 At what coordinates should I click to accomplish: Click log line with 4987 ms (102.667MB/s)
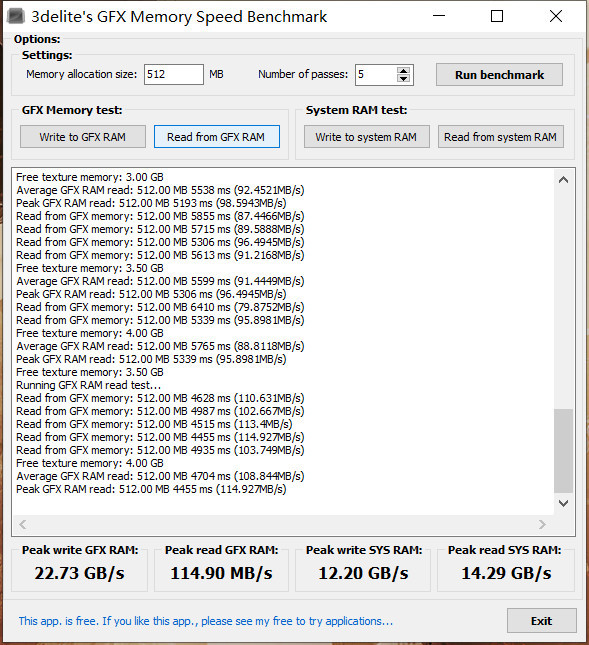click(160, 411)
